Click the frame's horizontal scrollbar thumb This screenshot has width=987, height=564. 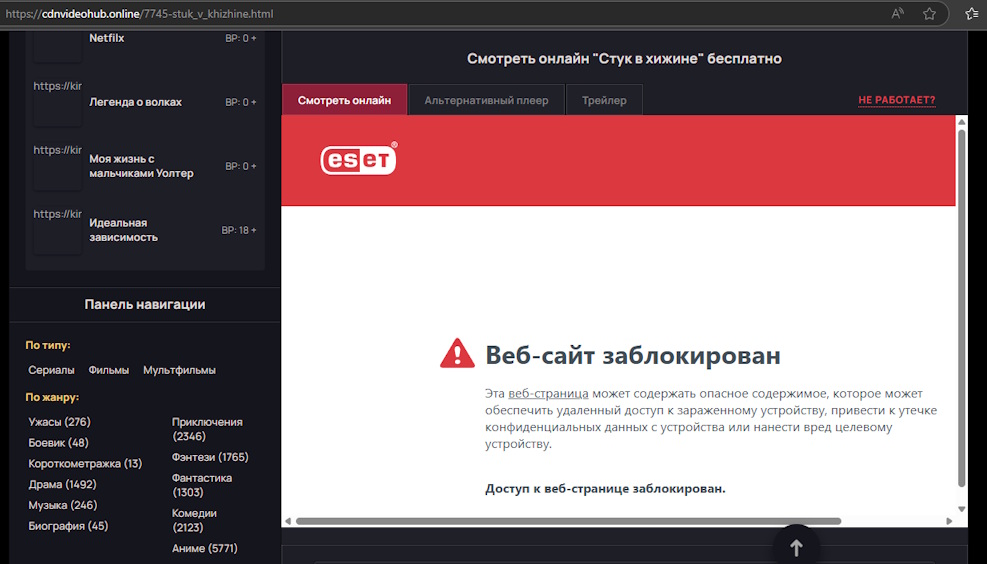coord(568,521)
